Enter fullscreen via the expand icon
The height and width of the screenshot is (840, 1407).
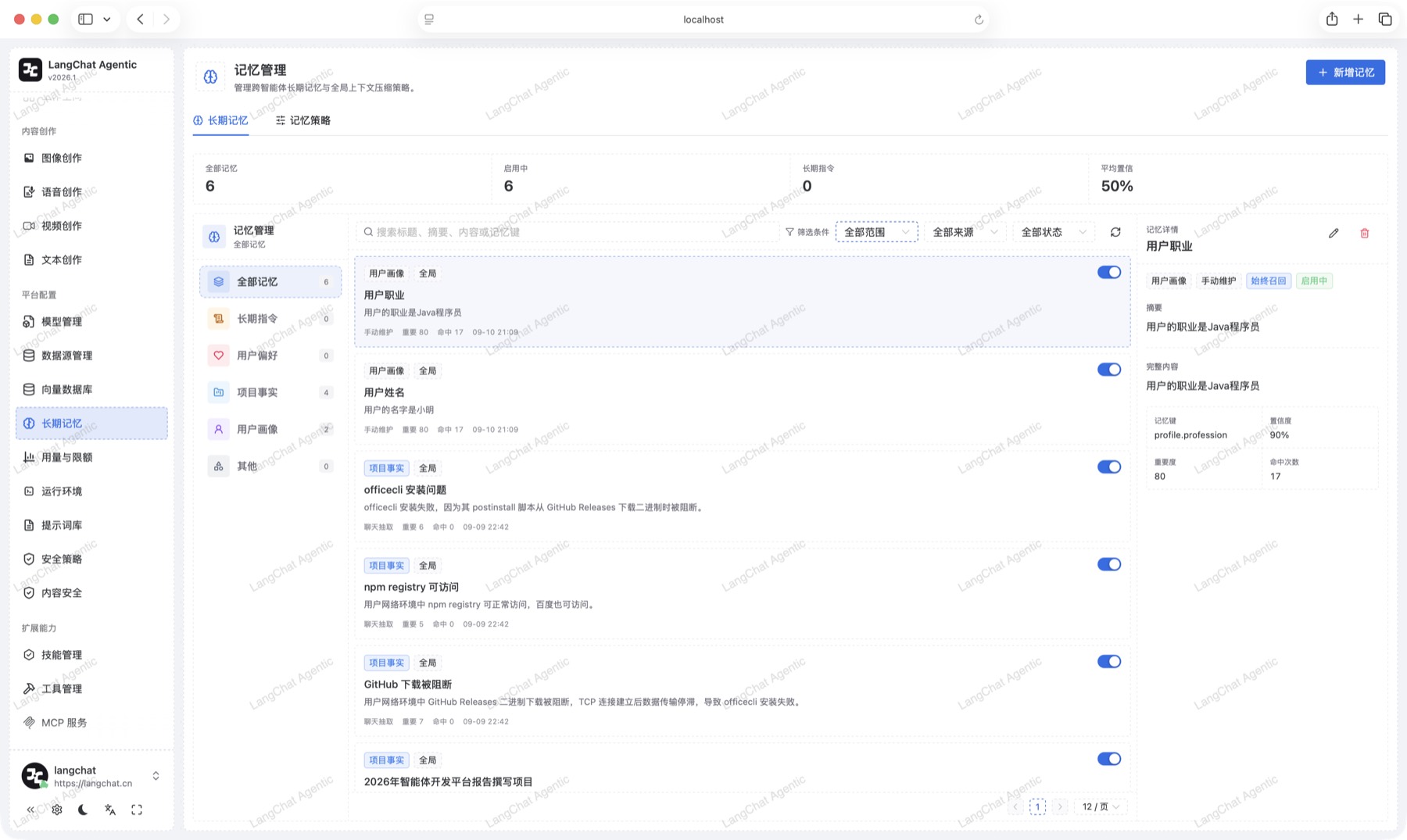coord(137,810)
